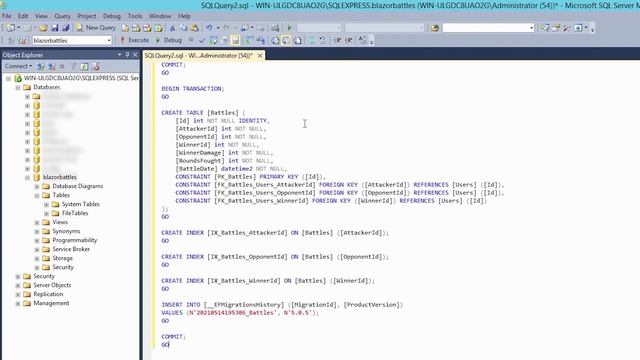The image size is (640, 360).
Task: Open the Help menu
Action: [x=184, y=16]
